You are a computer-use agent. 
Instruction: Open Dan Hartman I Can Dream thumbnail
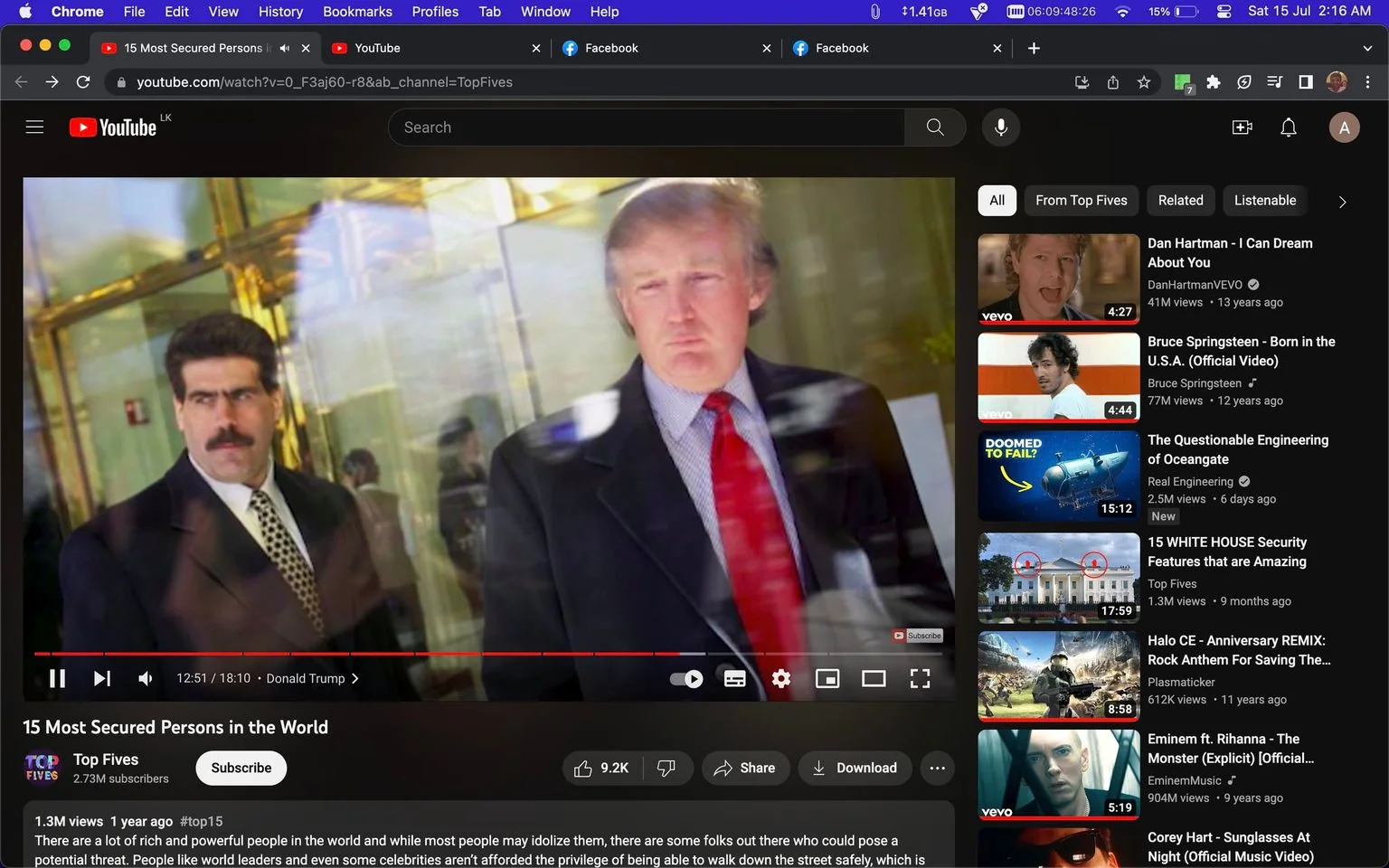1059,279
